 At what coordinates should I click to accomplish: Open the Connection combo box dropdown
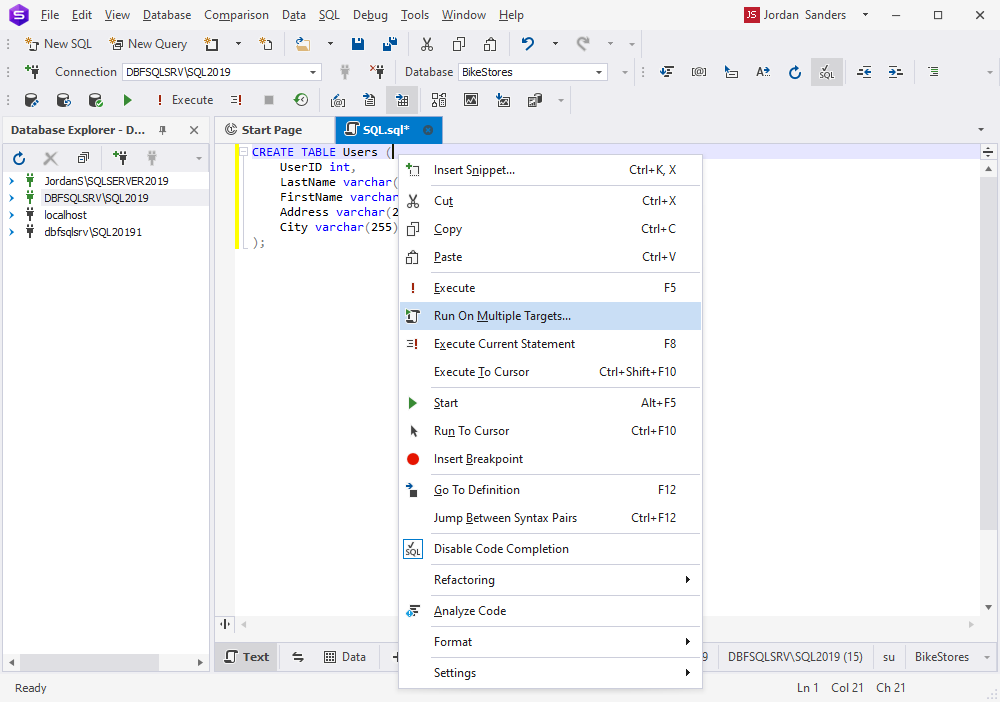coord(313,72)
